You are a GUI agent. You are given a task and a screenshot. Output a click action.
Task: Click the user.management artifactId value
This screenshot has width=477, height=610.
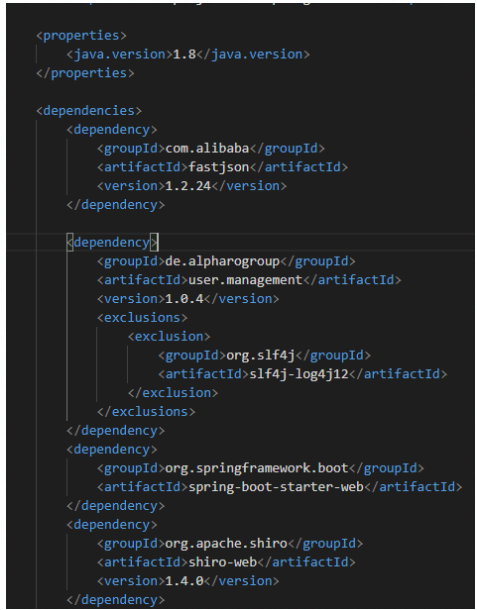[x=246, y=280]
